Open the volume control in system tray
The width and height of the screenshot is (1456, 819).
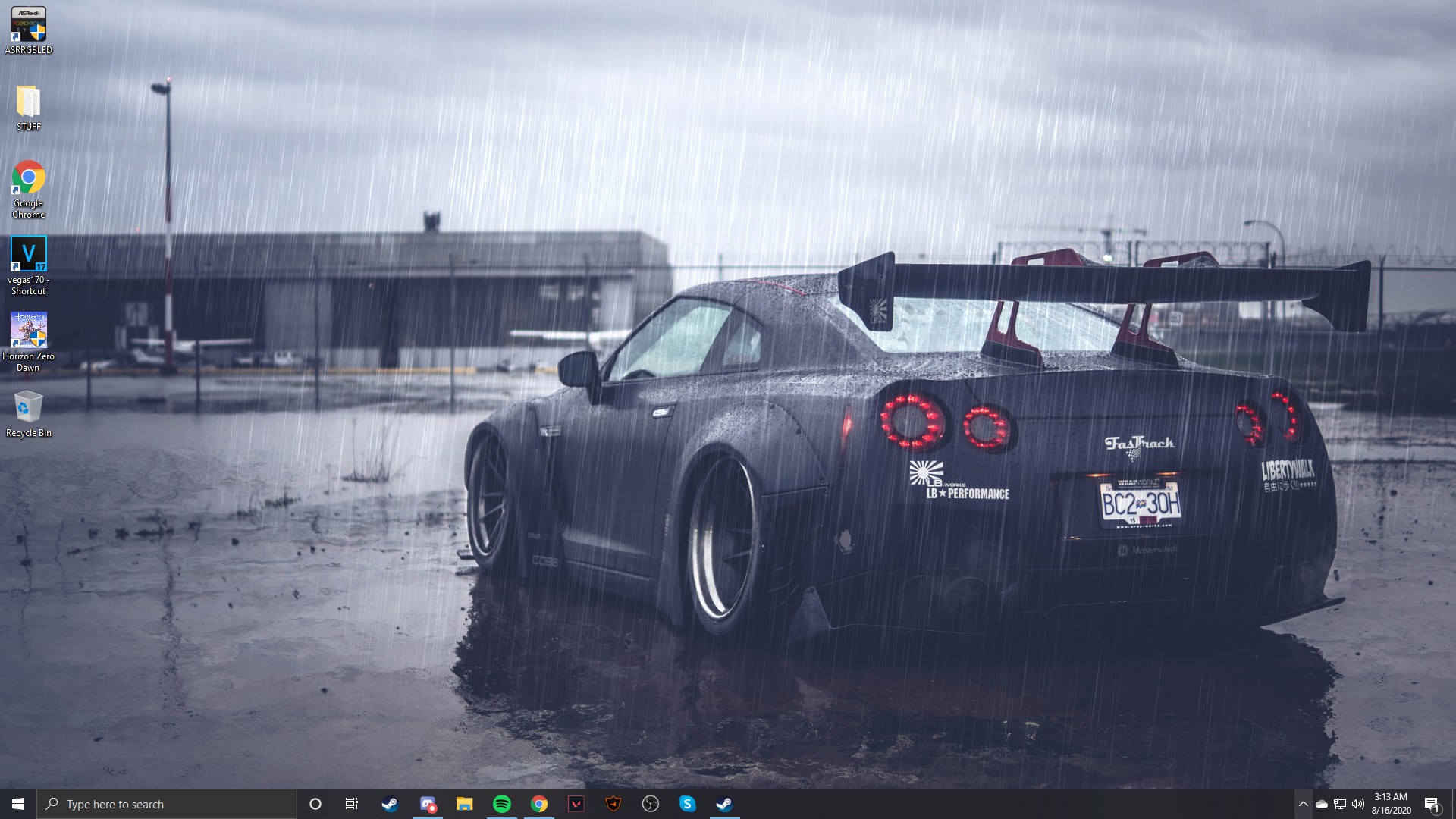tap(1357, 804)
